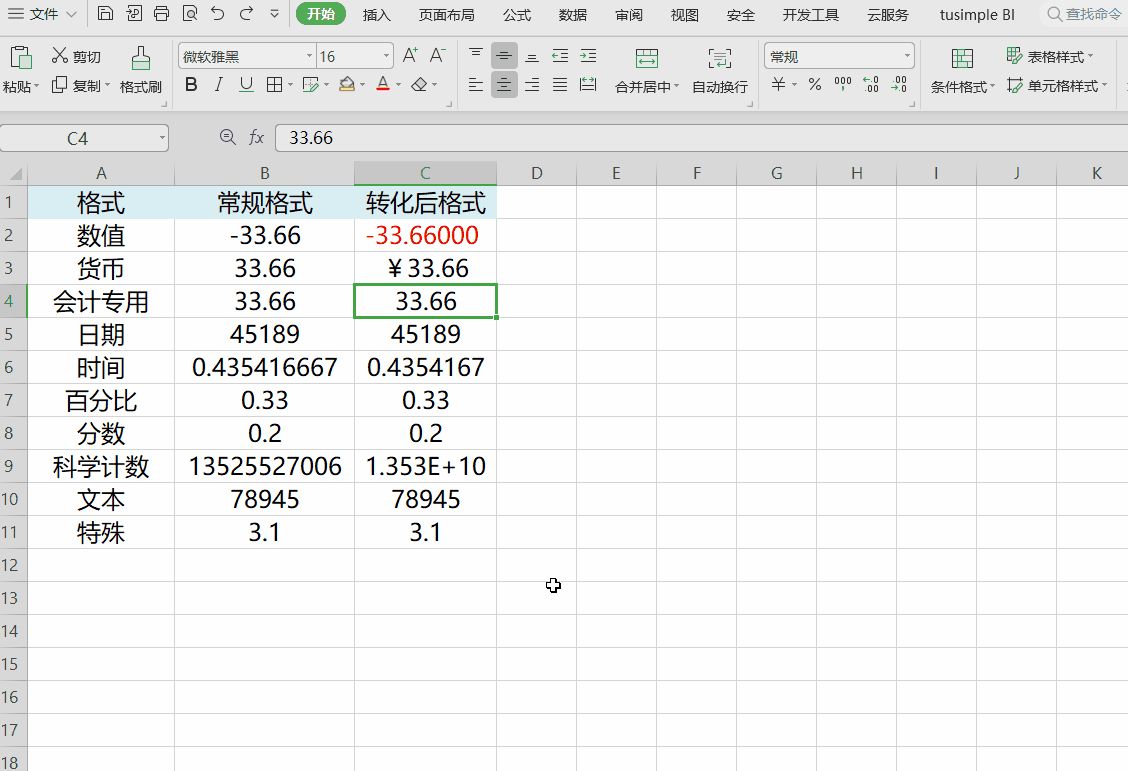
Task: Click the decrease decimal places icon
Action: [898, 84]
